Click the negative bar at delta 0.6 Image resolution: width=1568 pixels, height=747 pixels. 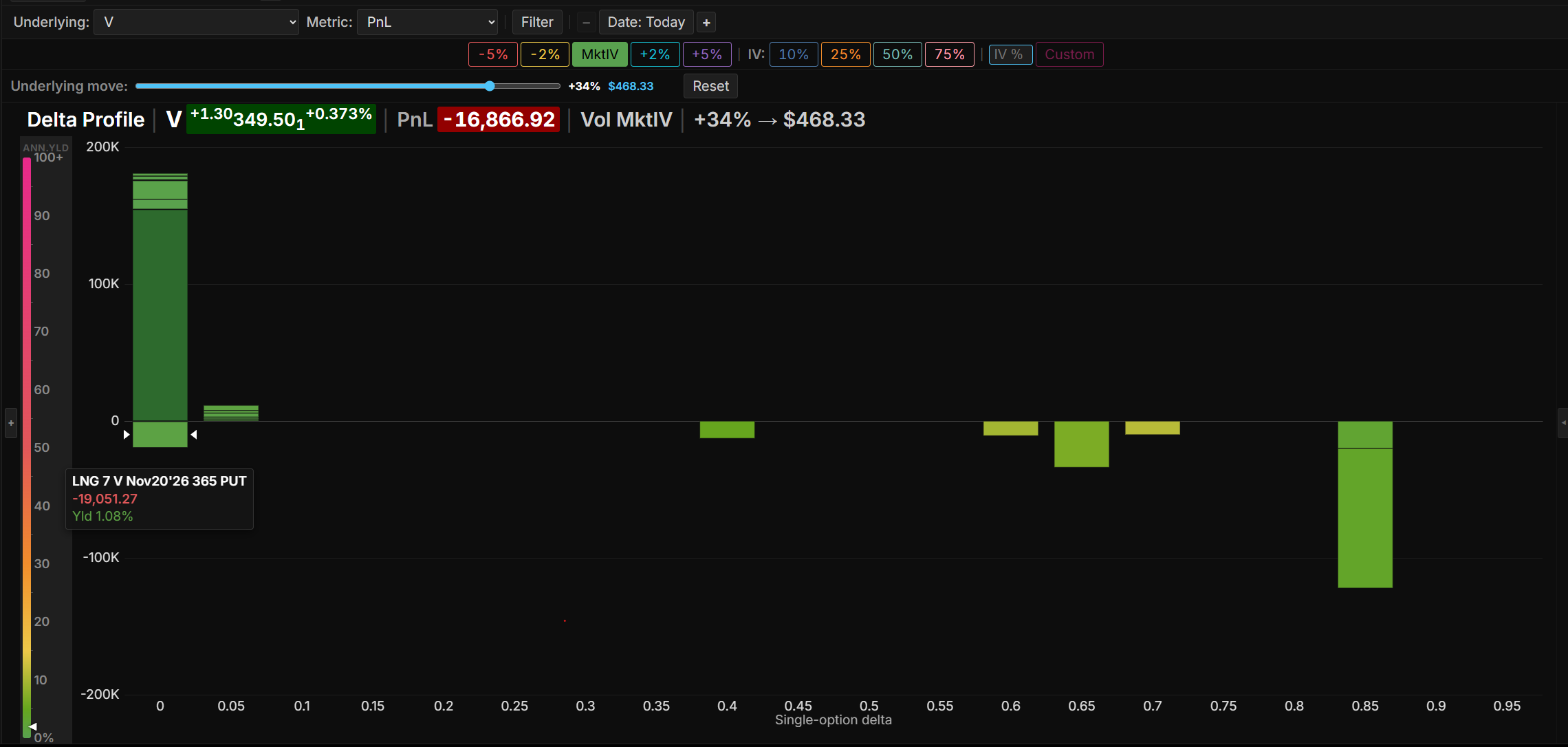1011,429
